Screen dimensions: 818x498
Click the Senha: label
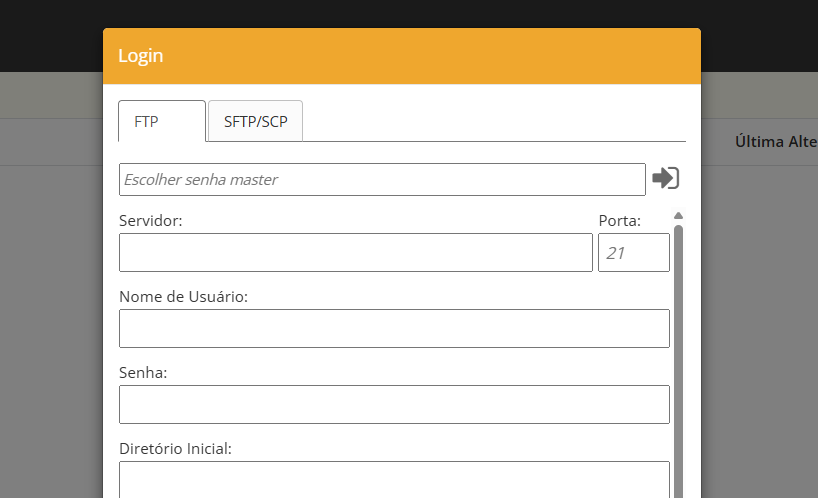click(143, 373)
